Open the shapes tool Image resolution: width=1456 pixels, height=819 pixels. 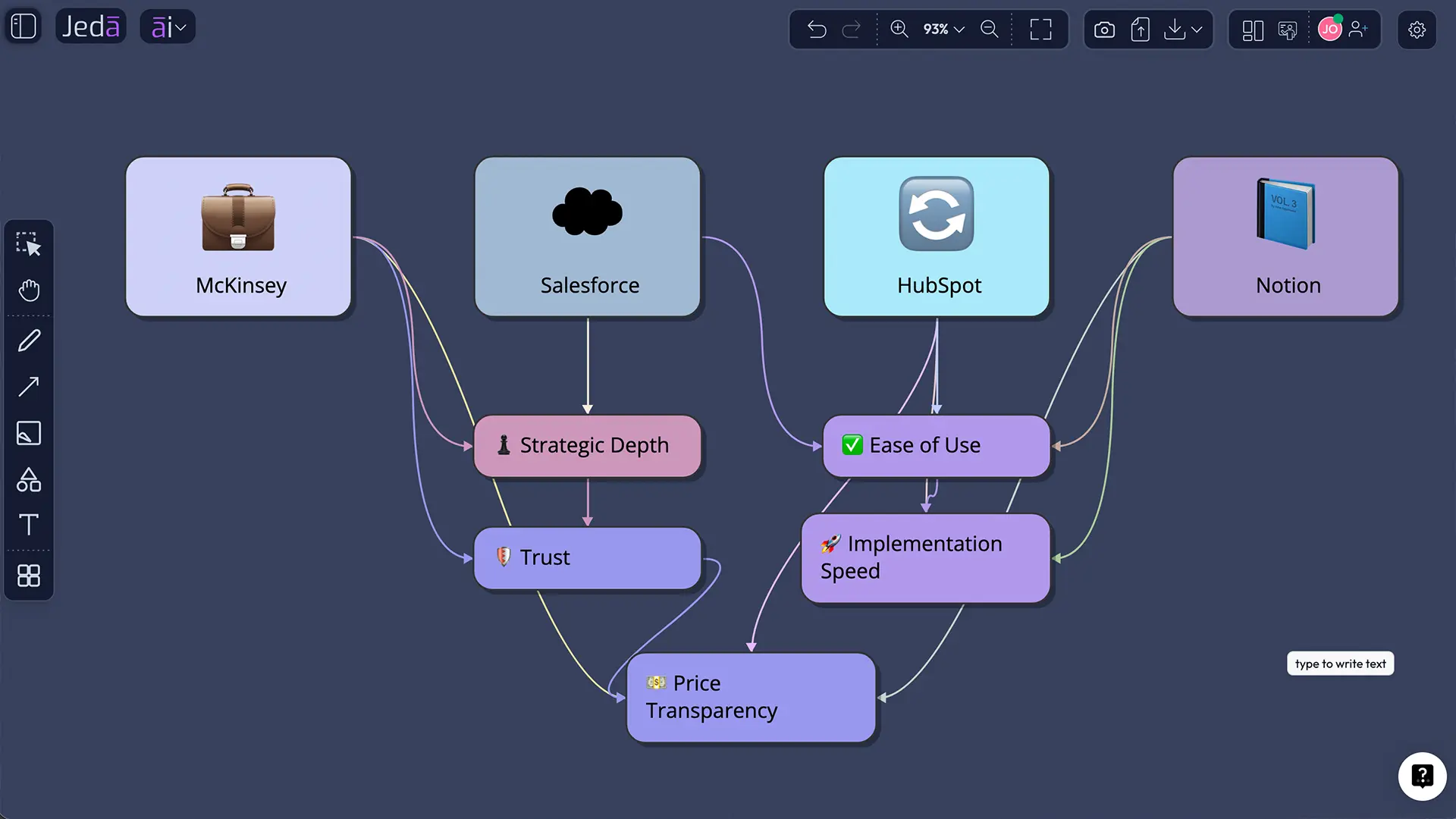click(29, 479)
